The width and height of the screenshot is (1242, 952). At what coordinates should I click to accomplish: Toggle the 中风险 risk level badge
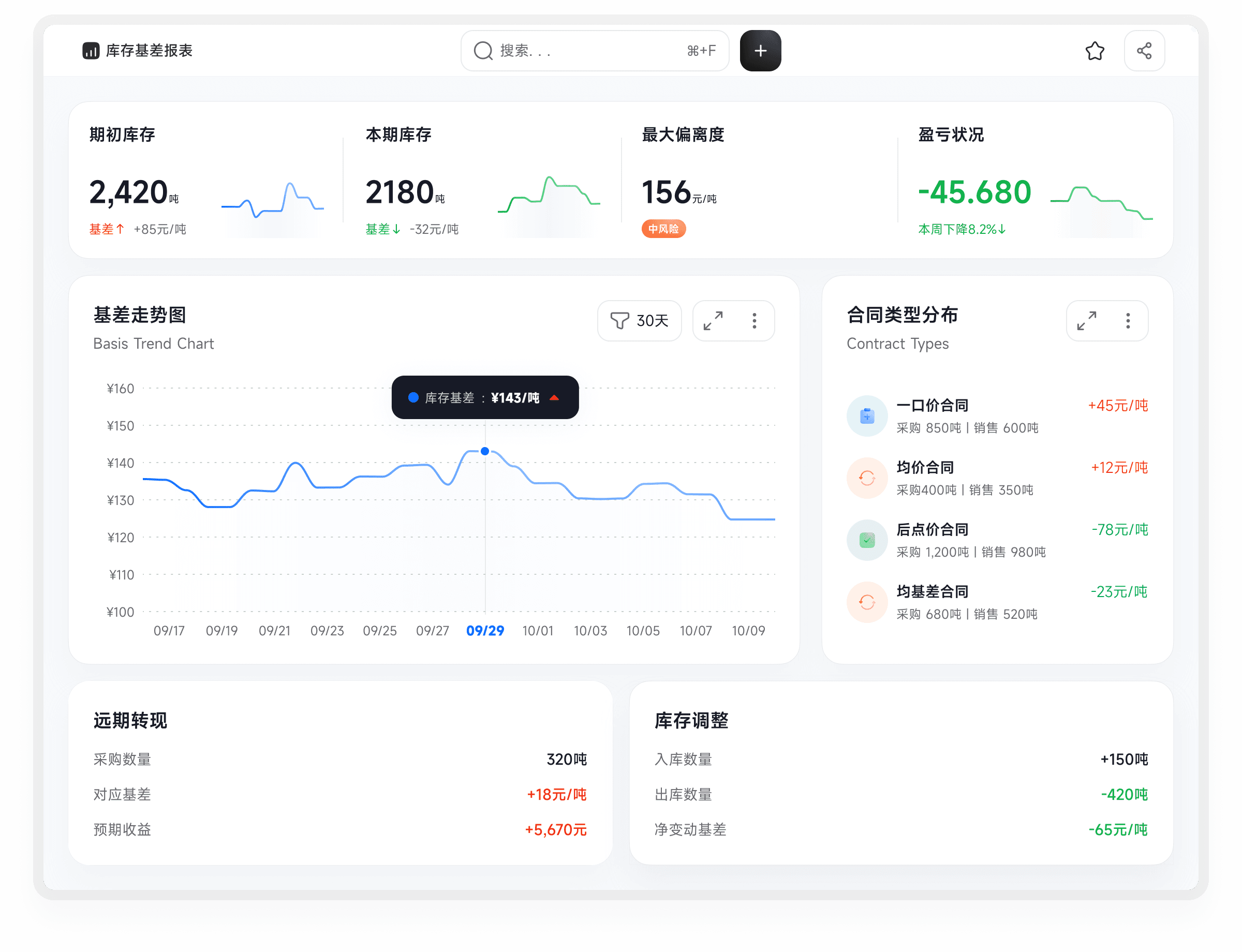pyautogui.click(x=663, y=229)
